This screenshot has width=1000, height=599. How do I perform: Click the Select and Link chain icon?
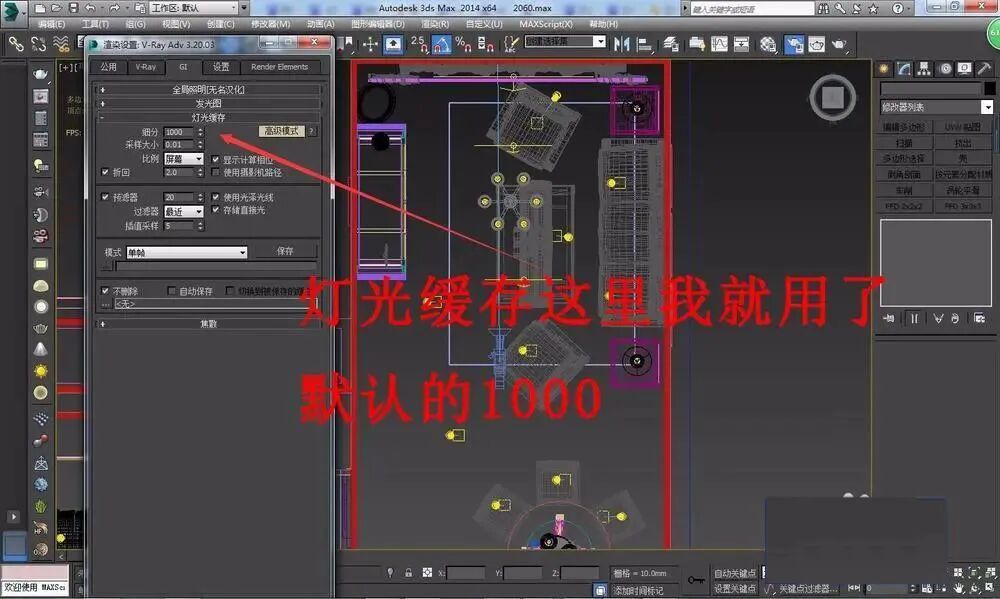pos(16,43)
